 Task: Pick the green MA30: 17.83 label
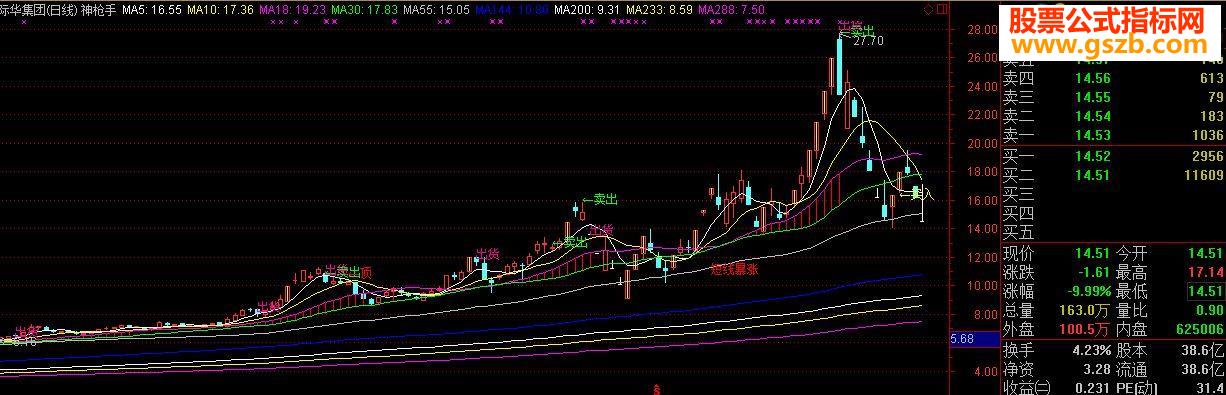click(x=364, y=8)
